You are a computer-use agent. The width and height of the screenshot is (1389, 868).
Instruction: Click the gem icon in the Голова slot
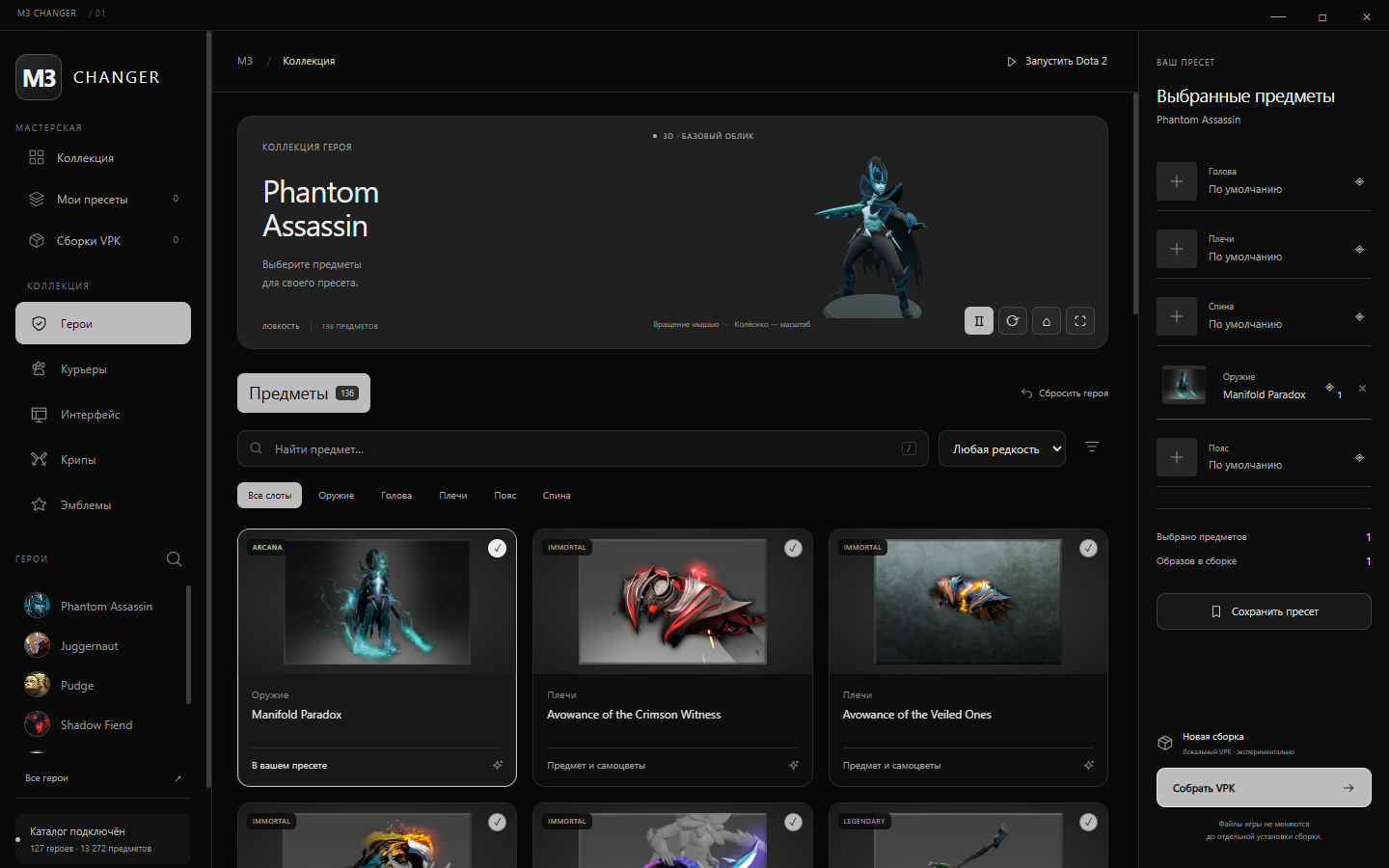(x=1359, y=181)
